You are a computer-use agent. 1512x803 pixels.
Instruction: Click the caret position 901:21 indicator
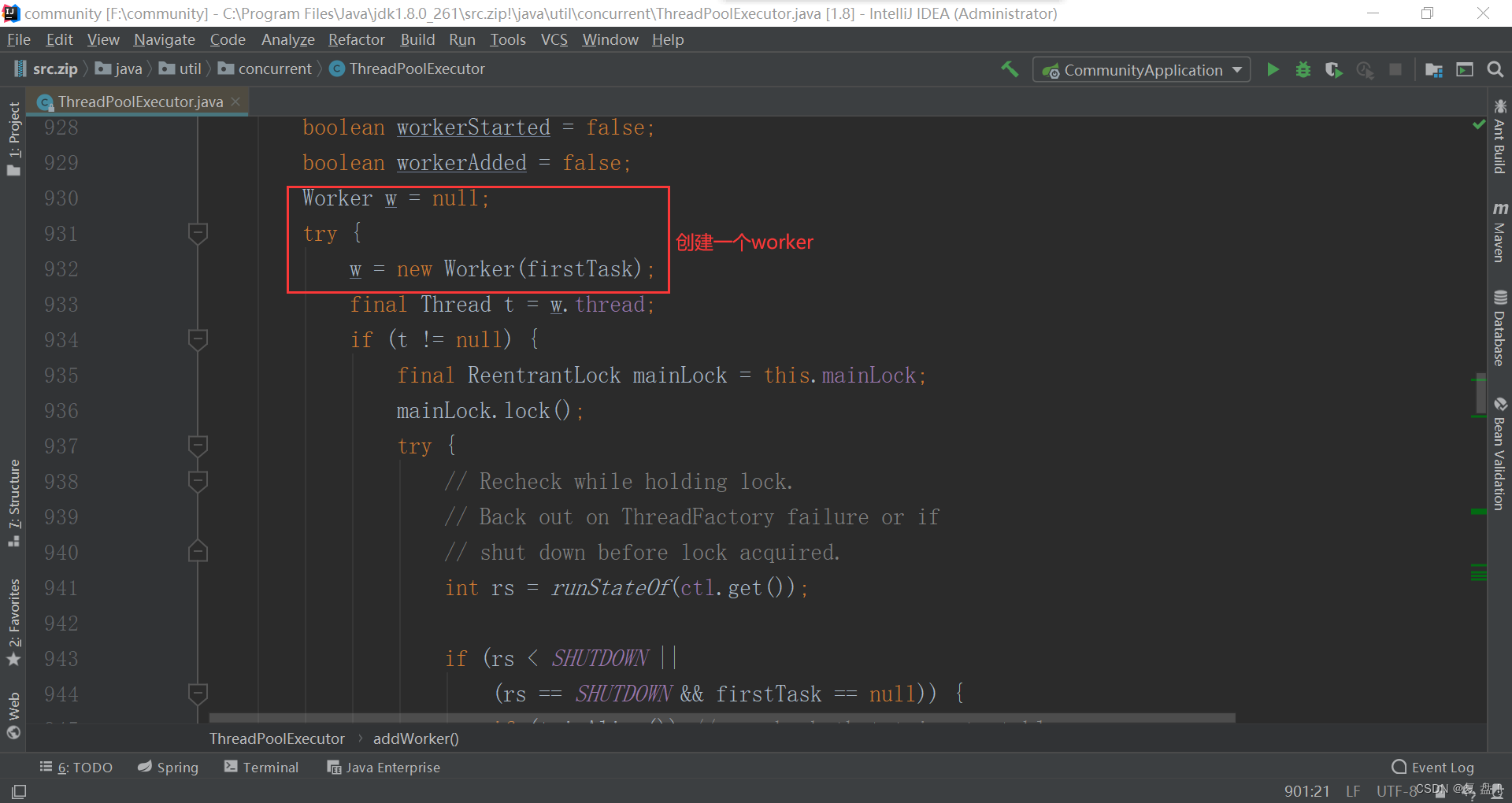click(1307, 791)
